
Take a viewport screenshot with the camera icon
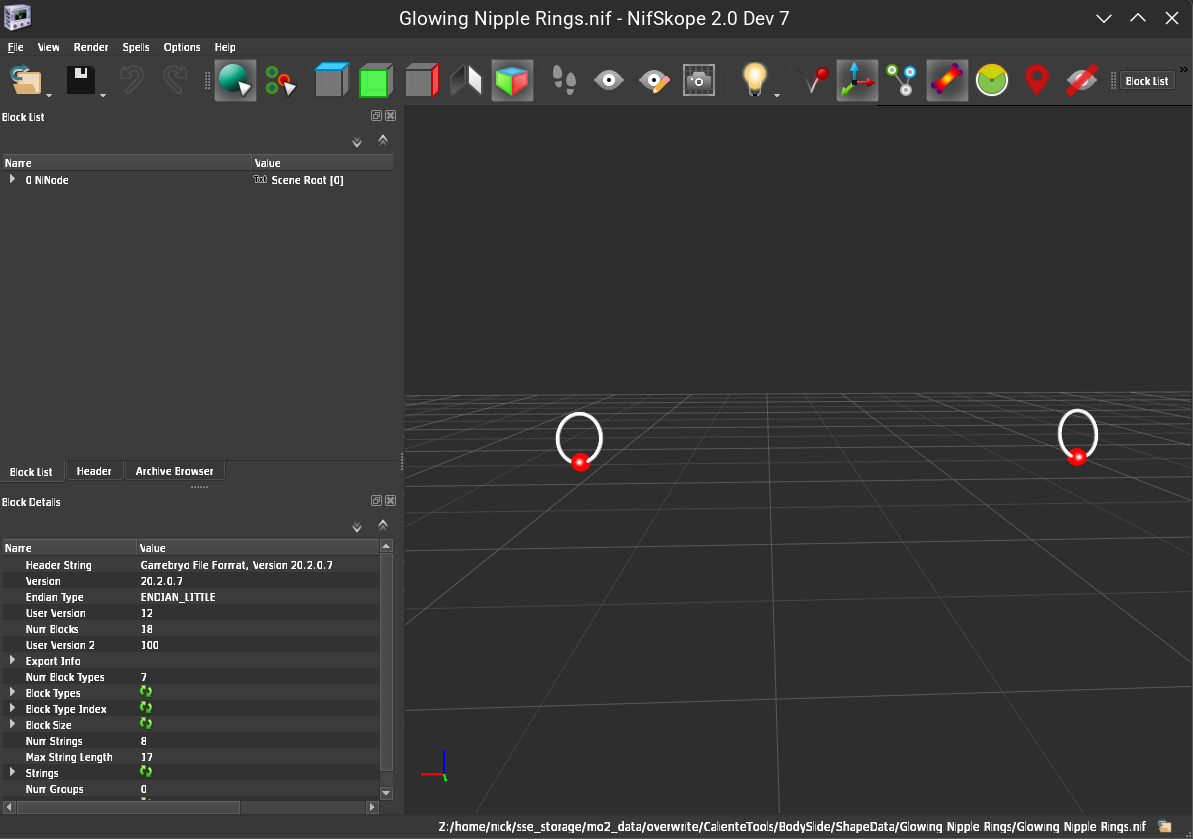pyautogui.click(x=698, y=80)
